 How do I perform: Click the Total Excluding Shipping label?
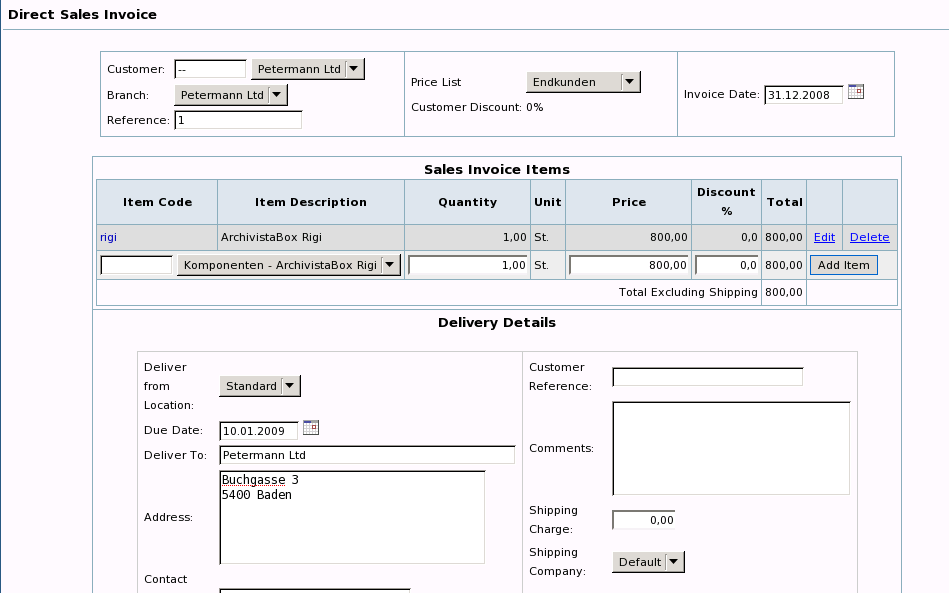[x=688, y=292]
